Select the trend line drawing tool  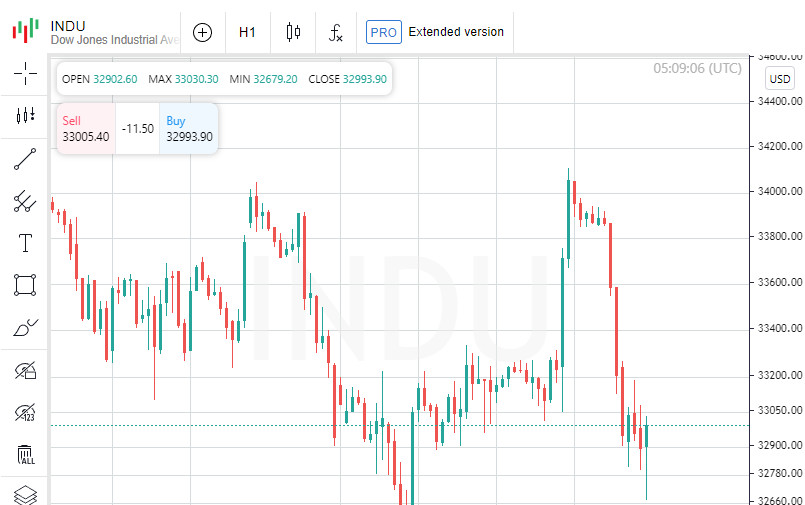[x=25, y=159]
